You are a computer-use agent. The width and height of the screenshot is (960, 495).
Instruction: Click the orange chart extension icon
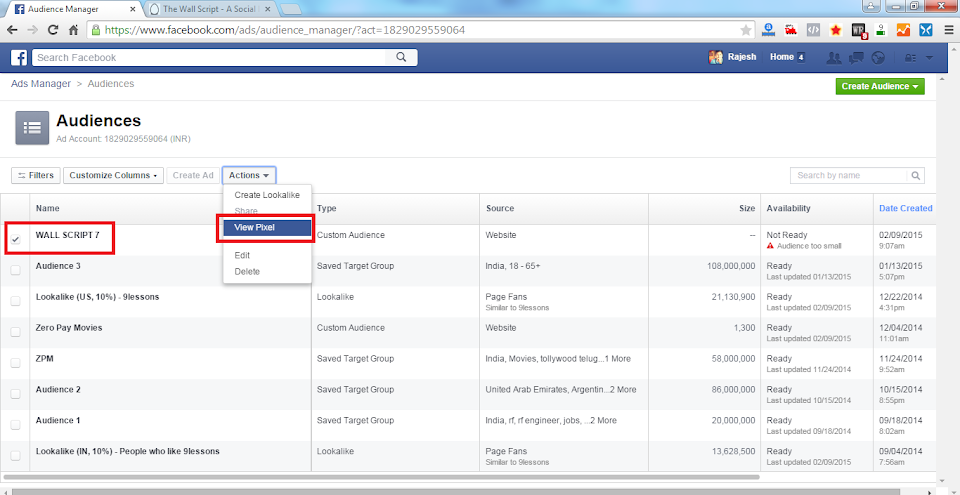click(x=903, y=29)
